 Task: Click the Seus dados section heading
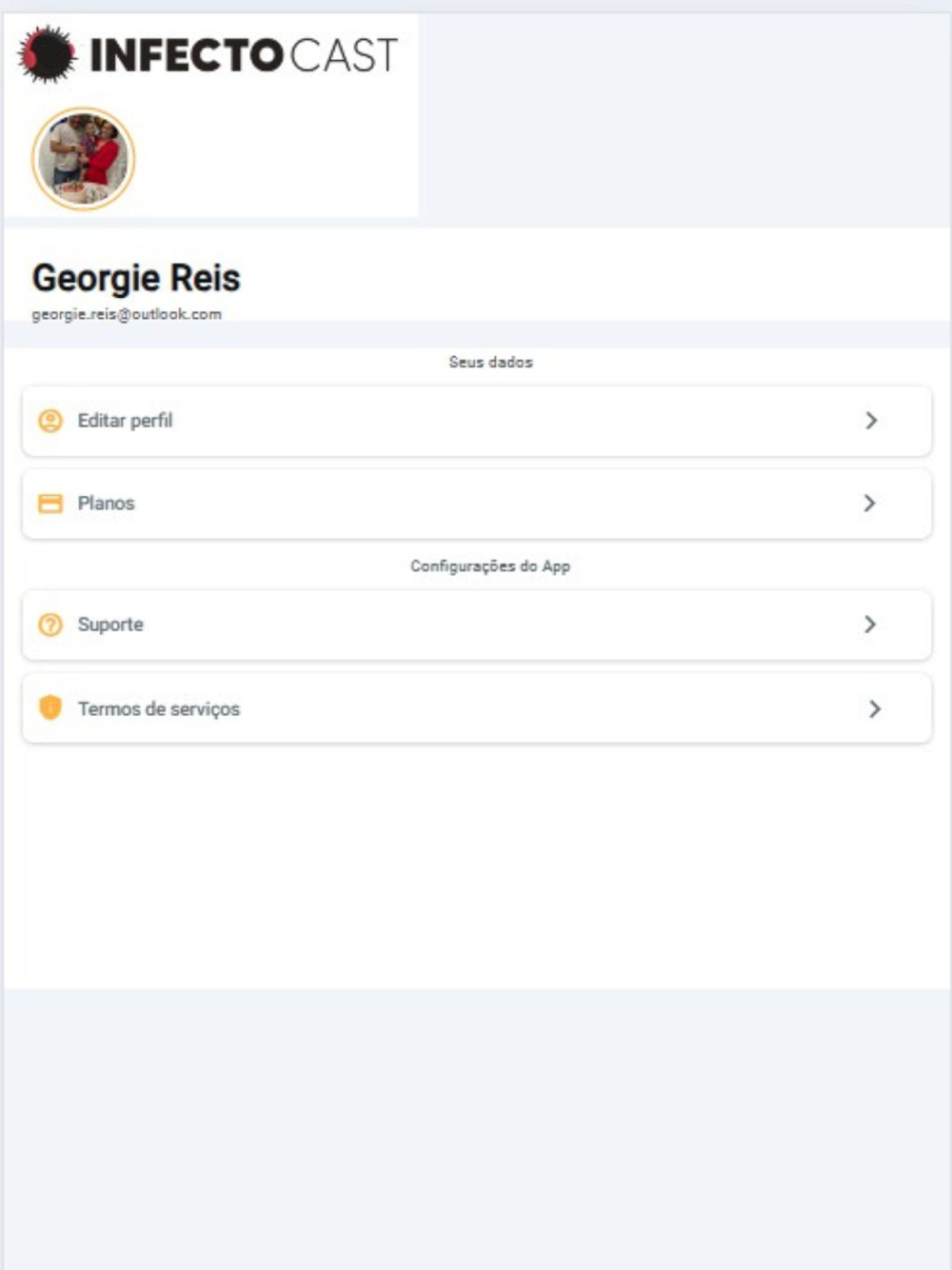(x=490, y=362)
